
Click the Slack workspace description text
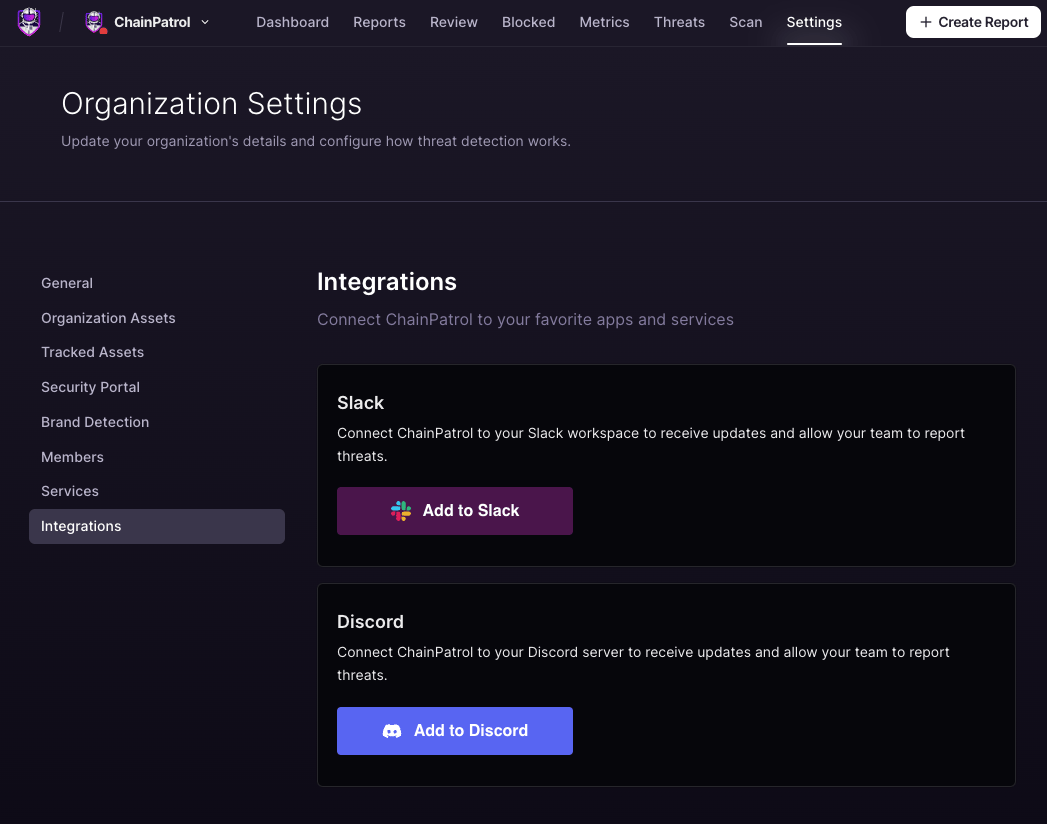coord(651,445)
